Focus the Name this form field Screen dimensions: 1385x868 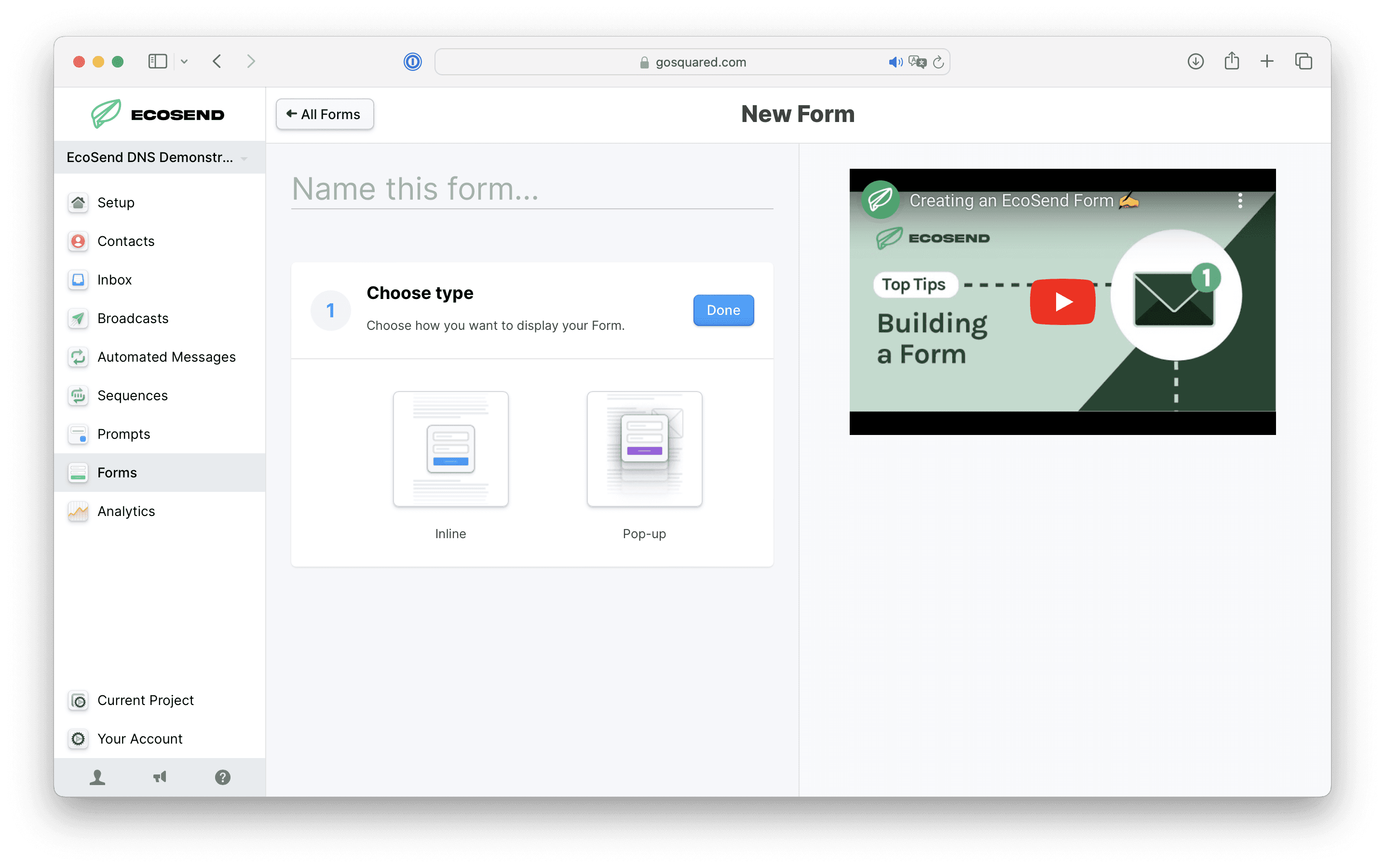point(532,190)
